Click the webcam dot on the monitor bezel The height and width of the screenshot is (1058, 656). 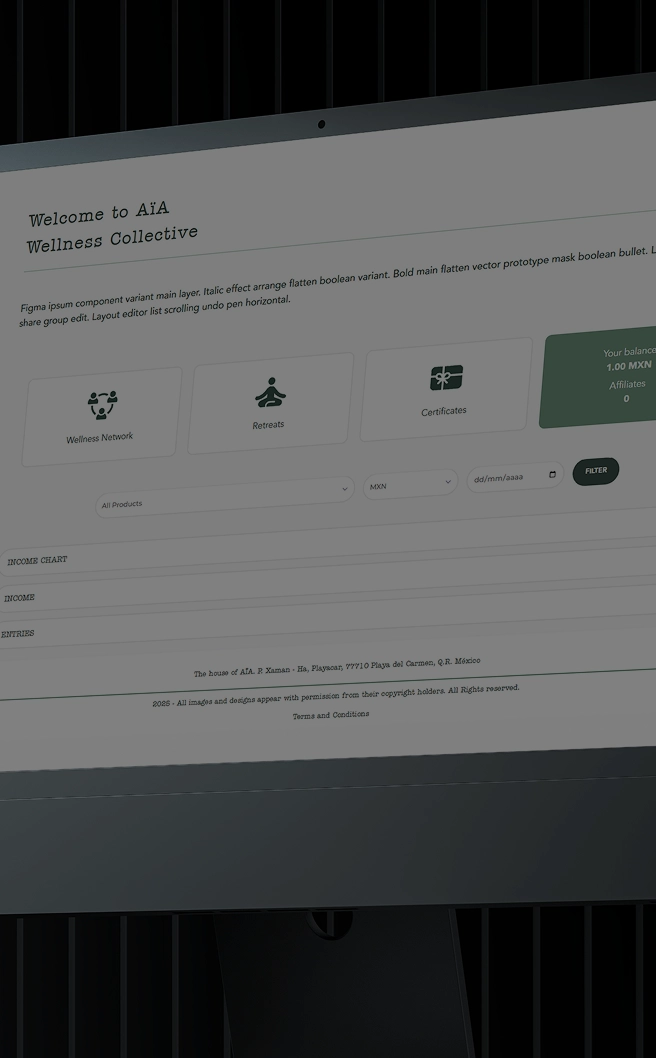(321, 125)
